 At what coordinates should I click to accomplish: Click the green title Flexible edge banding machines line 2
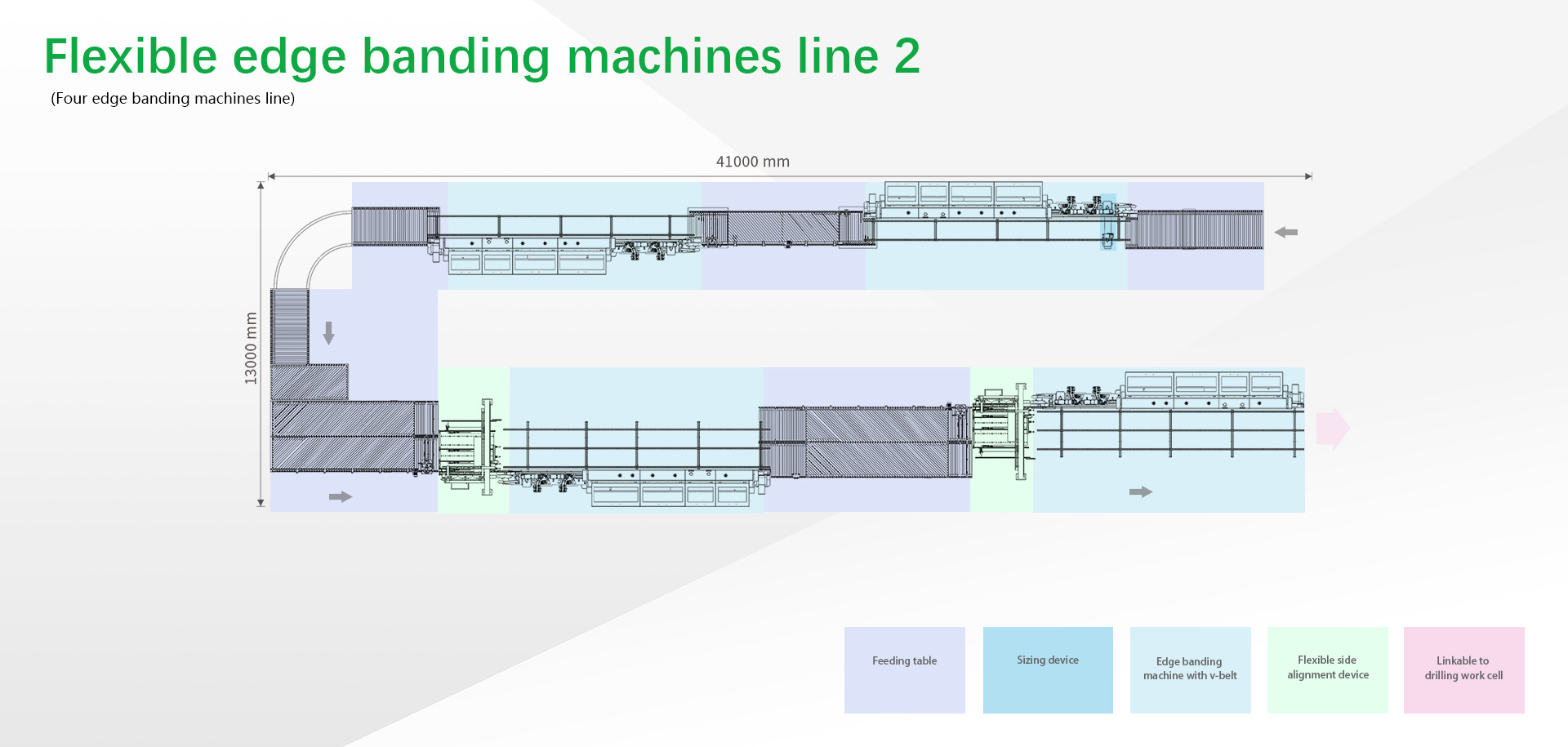(x=482, y=56)
